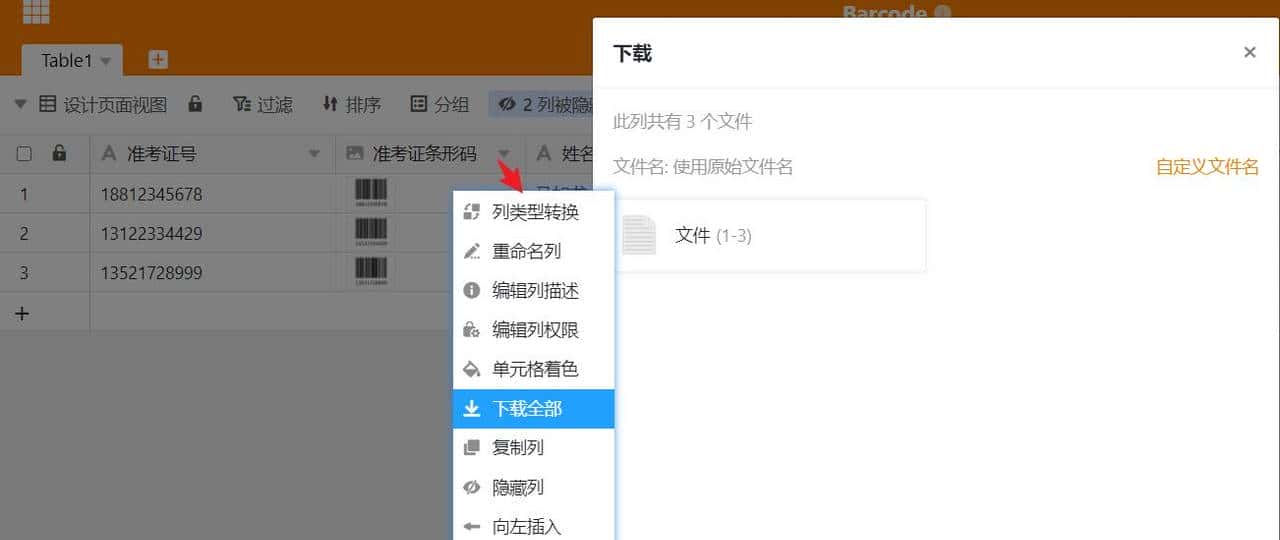The image size is (1280, 540).
Task: Expand the Table1 tab dropdown arrow
Action: pos(105,62)
